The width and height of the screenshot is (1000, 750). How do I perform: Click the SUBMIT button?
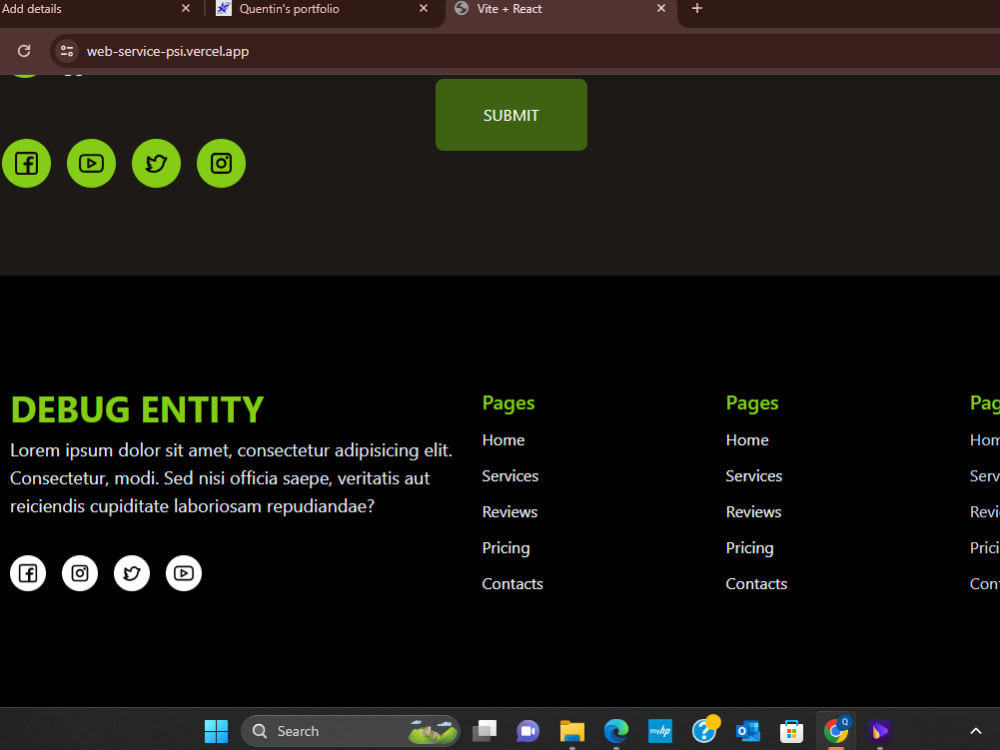511,115
